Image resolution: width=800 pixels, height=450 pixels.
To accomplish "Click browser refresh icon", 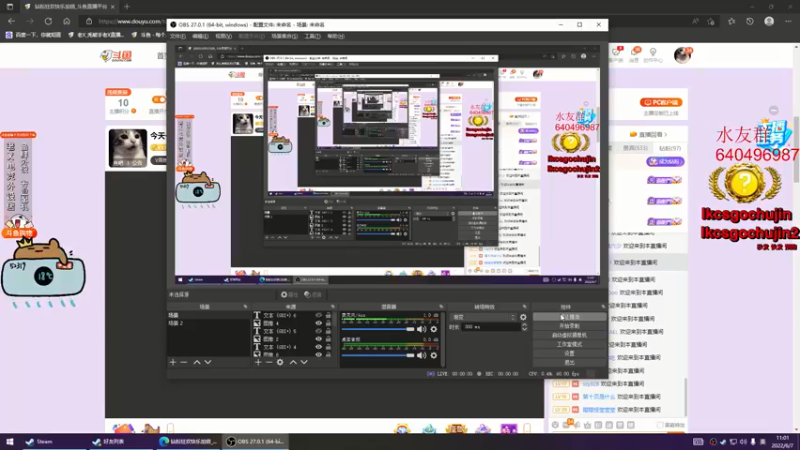I will tap(48, 21).
